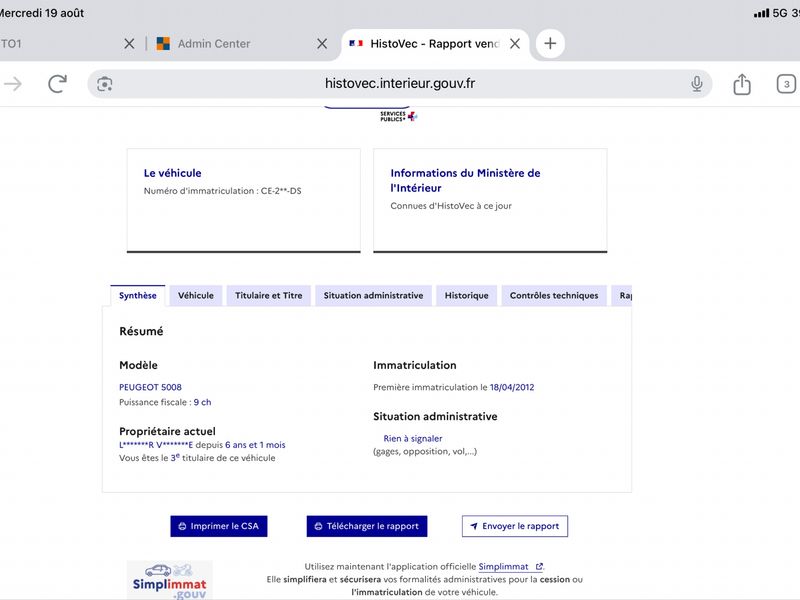The height and width of the screenshot is (600, 800).
Task: Click the Simplimmat.gouv logo image
Action: (x=169, y=580)
